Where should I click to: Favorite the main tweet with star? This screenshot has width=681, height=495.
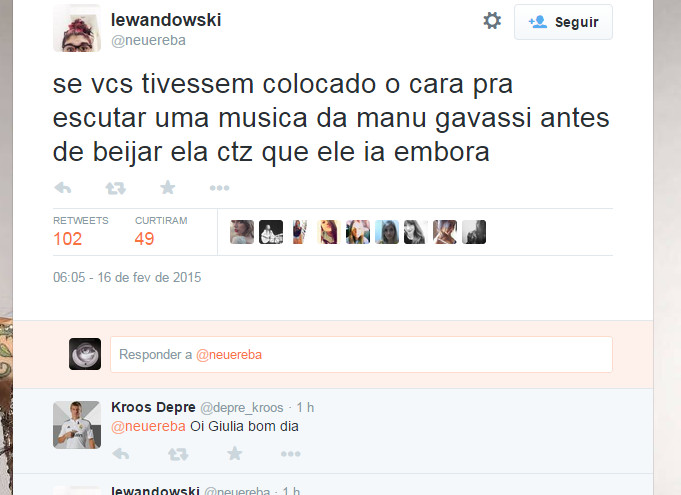click(168, 188)
